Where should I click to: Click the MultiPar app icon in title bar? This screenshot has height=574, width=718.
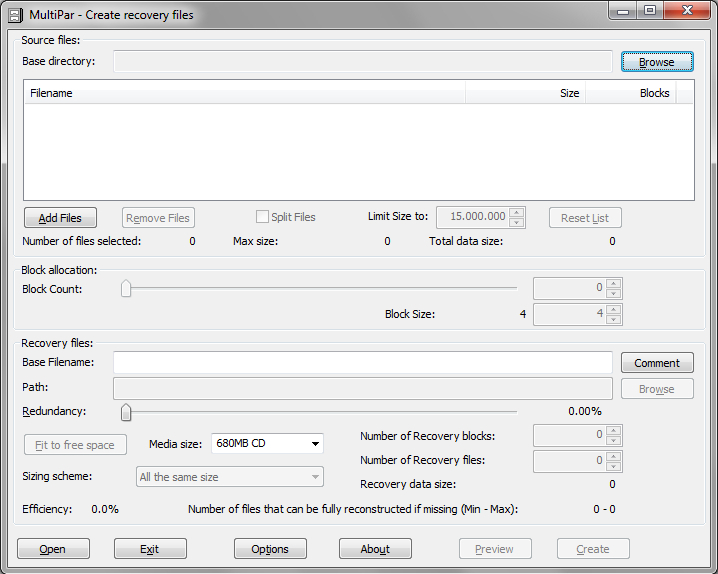point(15,16)
